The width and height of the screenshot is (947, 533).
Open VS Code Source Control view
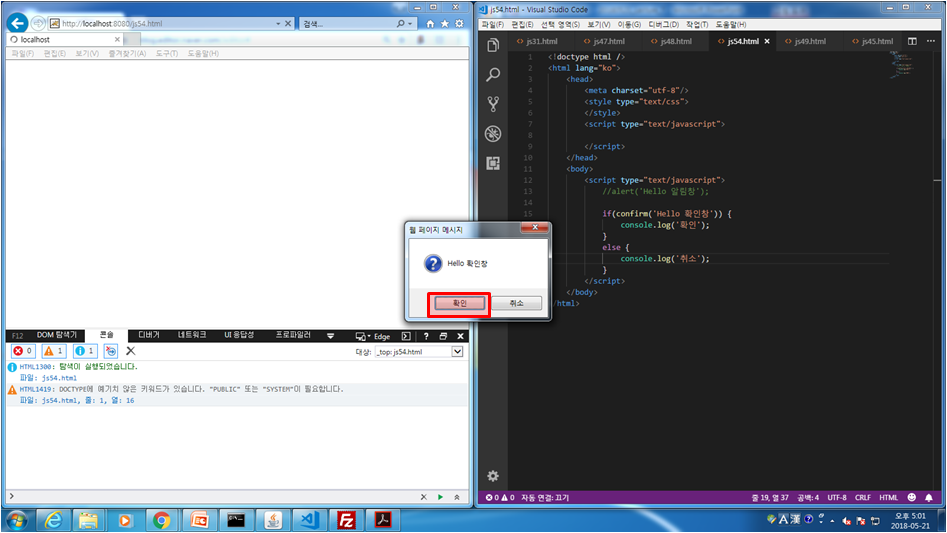click(493, 104)
